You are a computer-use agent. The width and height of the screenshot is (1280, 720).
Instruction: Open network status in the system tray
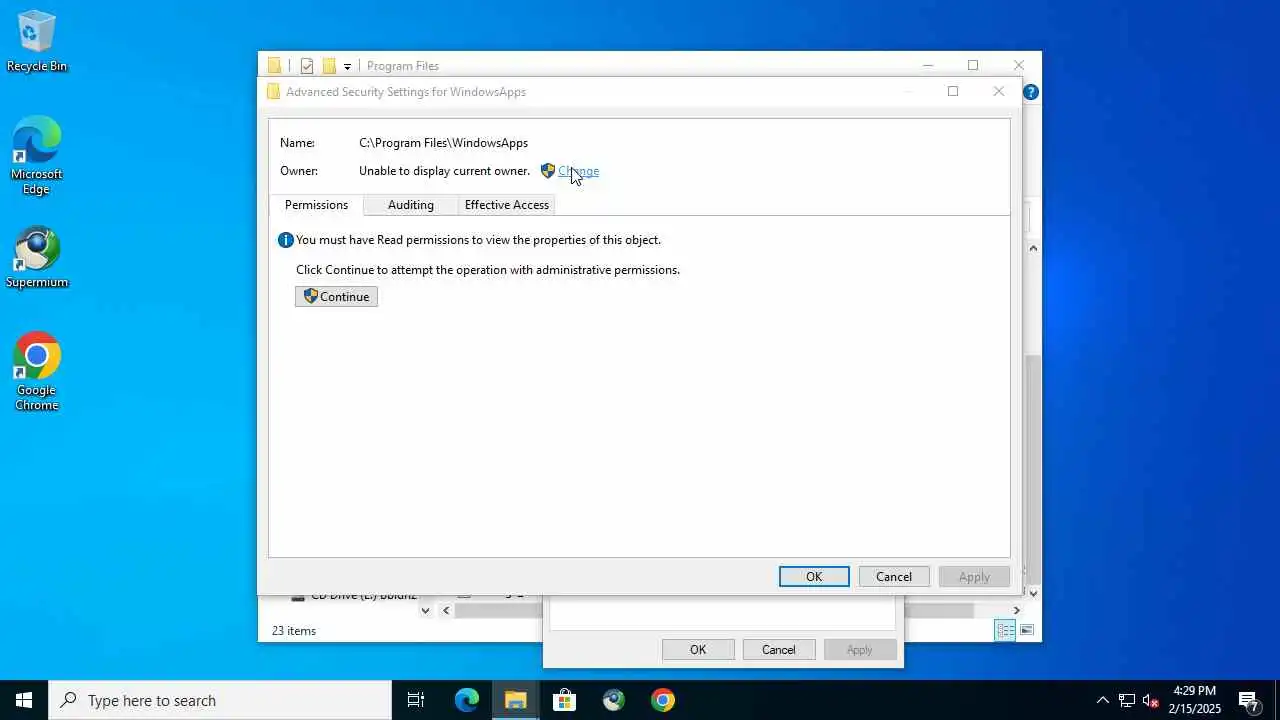coord(1126,700)
